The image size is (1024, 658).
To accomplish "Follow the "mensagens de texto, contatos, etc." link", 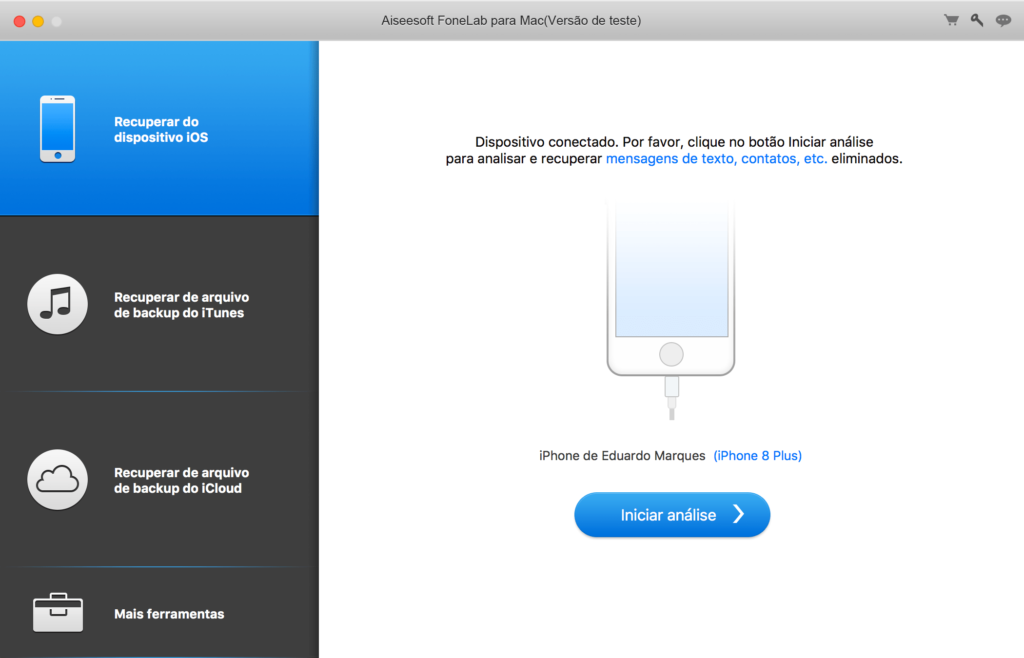I will [x=716, y=159].
